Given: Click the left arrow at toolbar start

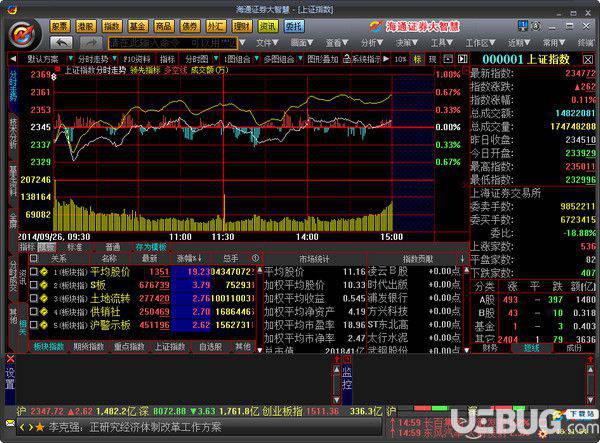Looking at the screenshot, I should coord(13,59).
